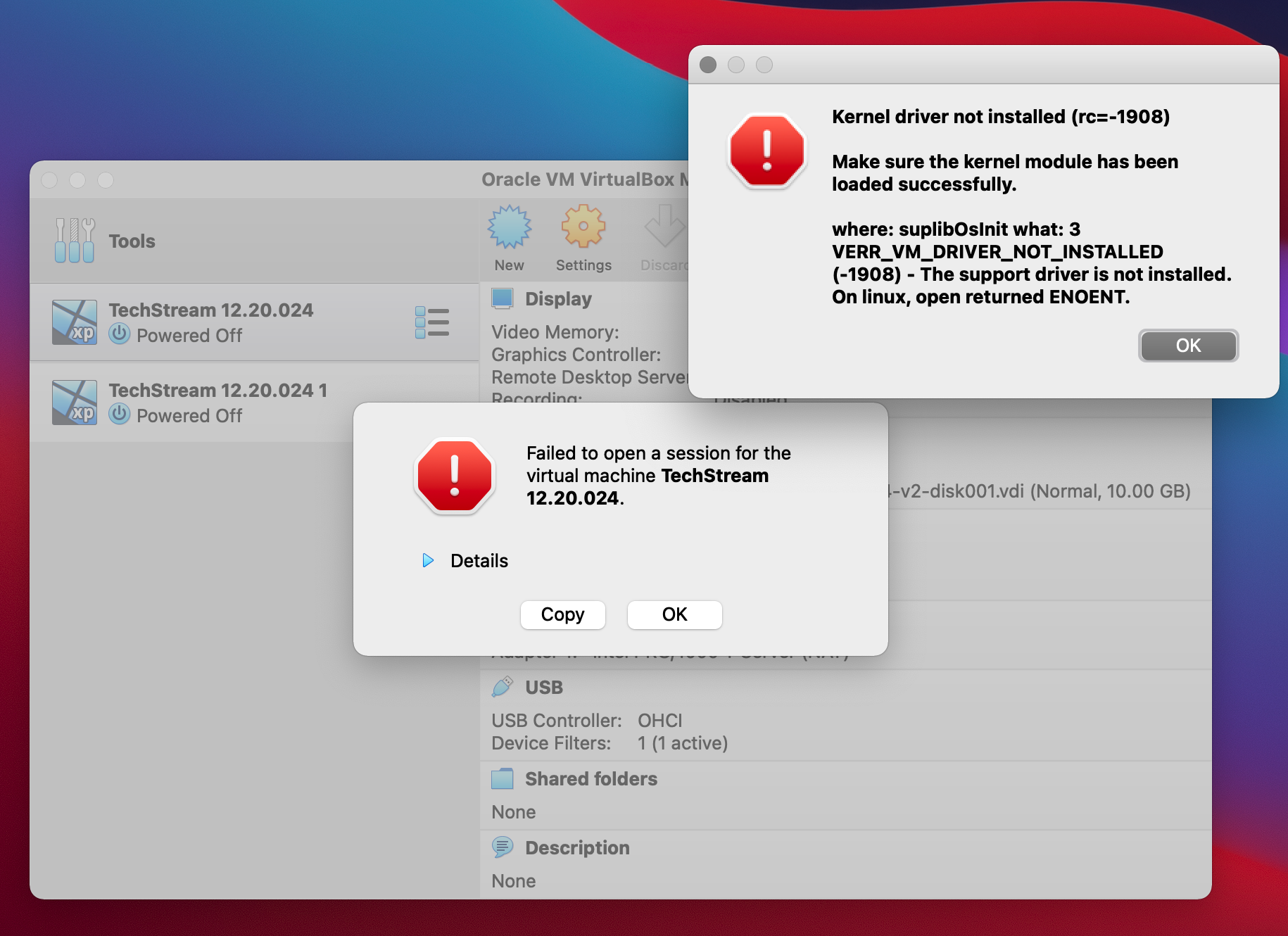Click the '1 (1 active)' device filters value
This screenshot has width=1288, height=936.
click(682, 743)
